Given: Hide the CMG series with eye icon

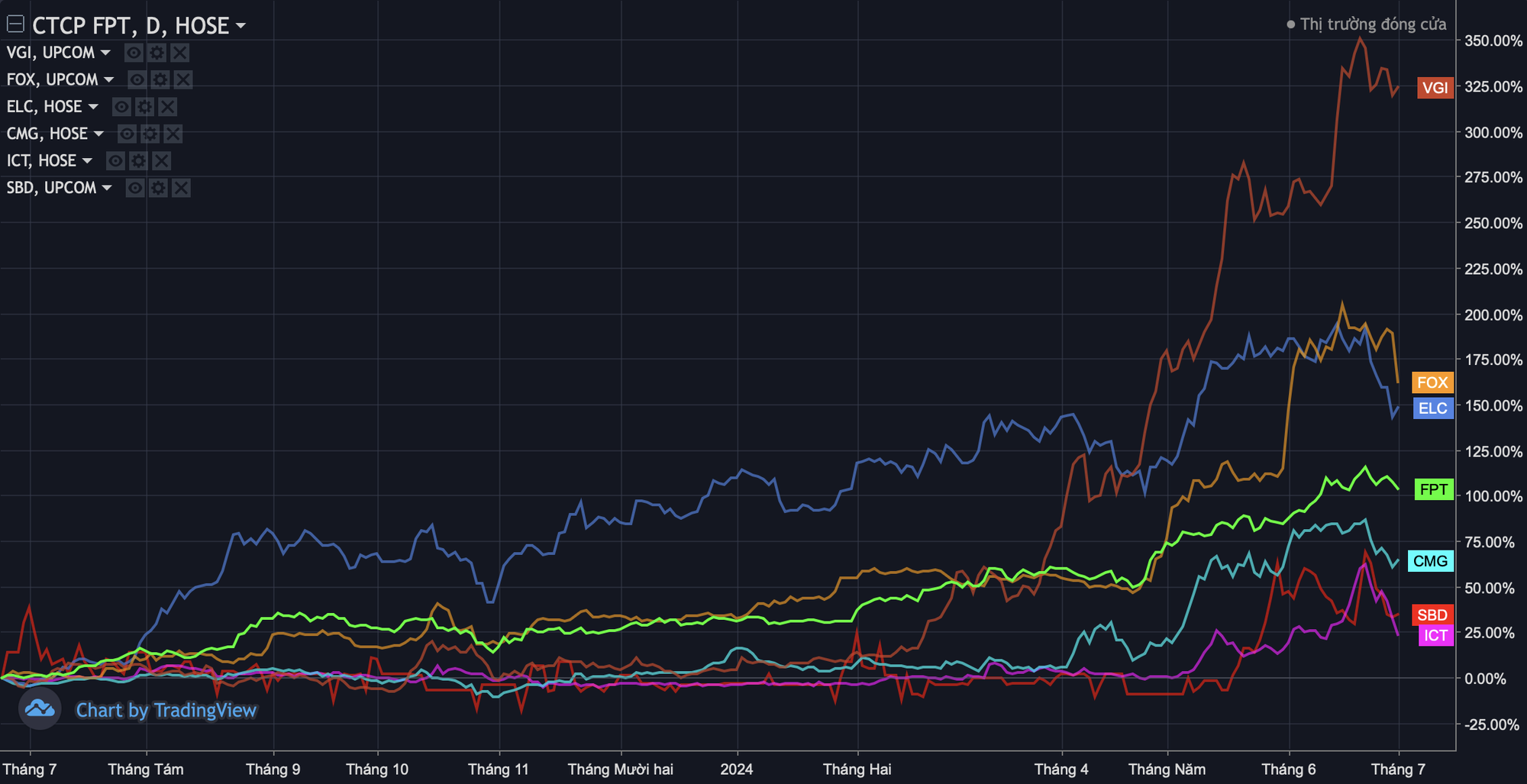Looking at the screenshot, I should (x=127, y=134).
